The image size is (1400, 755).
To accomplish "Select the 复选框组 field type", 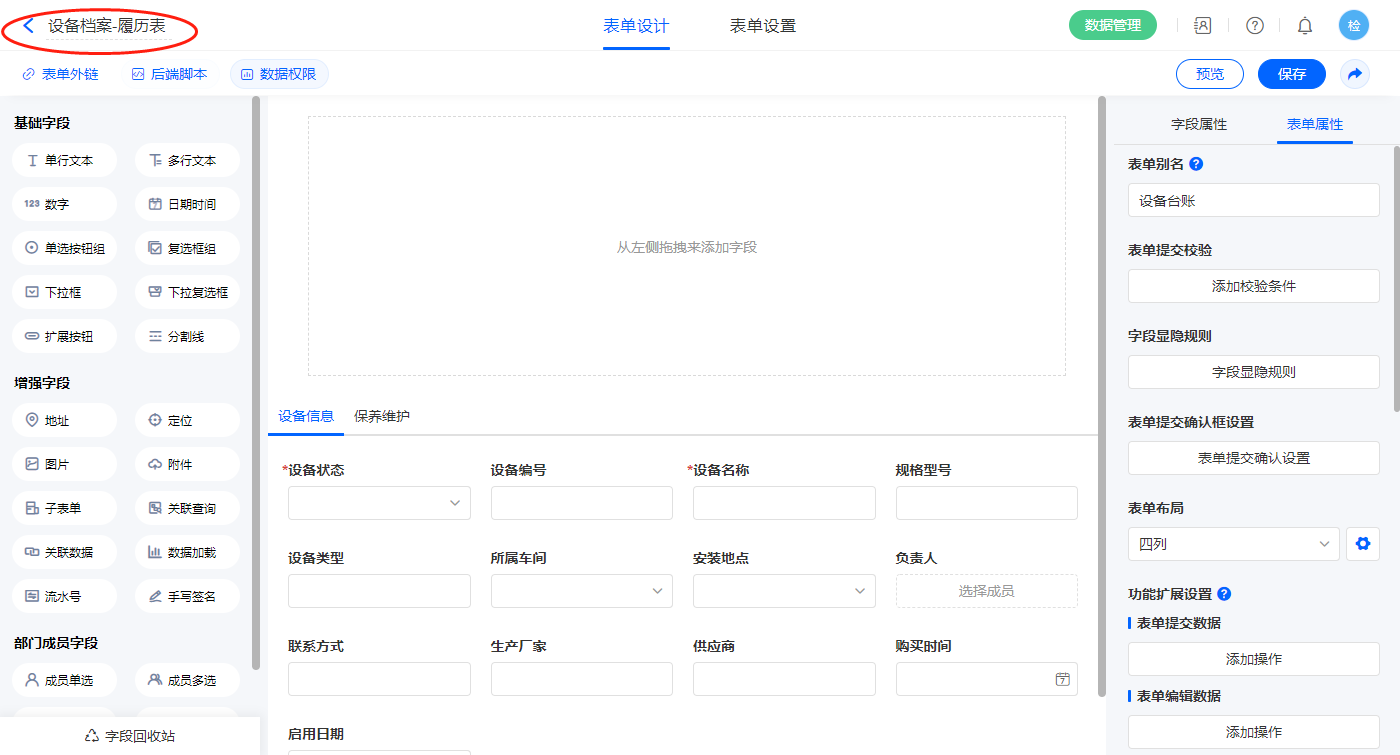I will pos(187,248).
